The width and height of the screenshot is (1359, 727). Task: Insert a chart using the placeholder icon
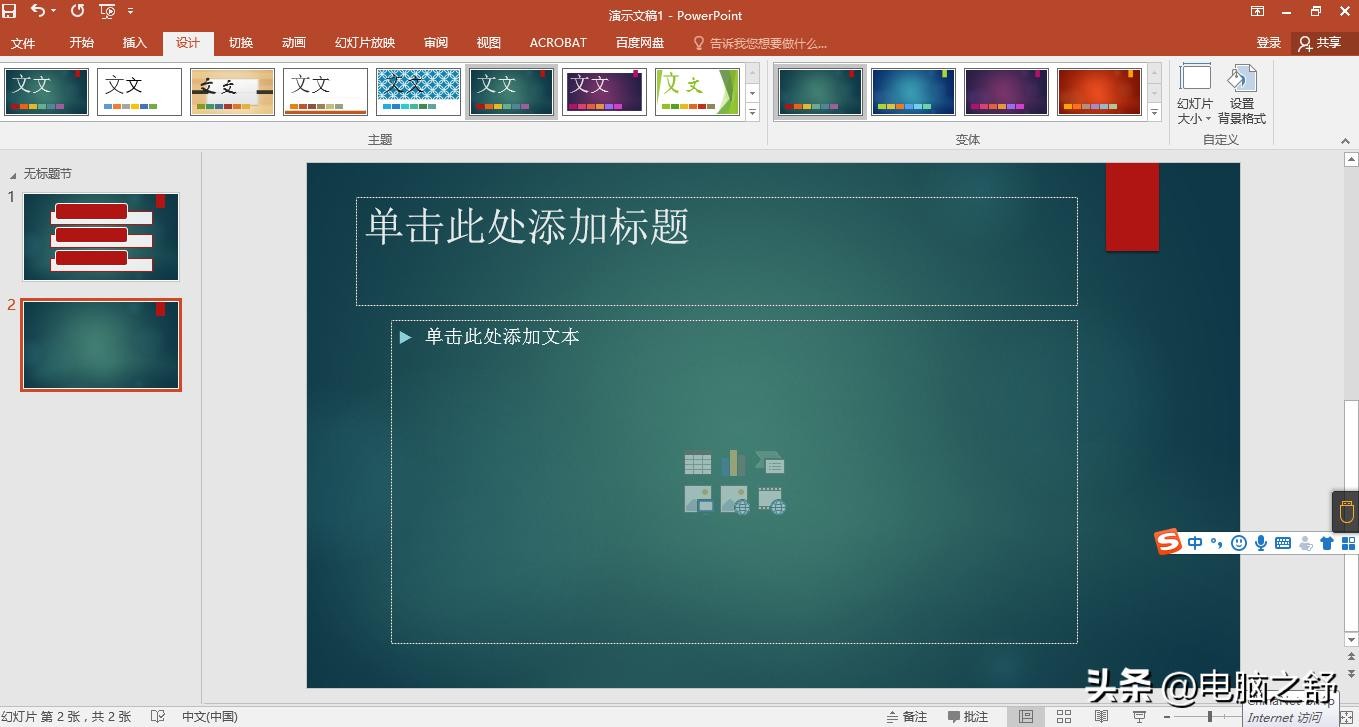coord(733,463)
